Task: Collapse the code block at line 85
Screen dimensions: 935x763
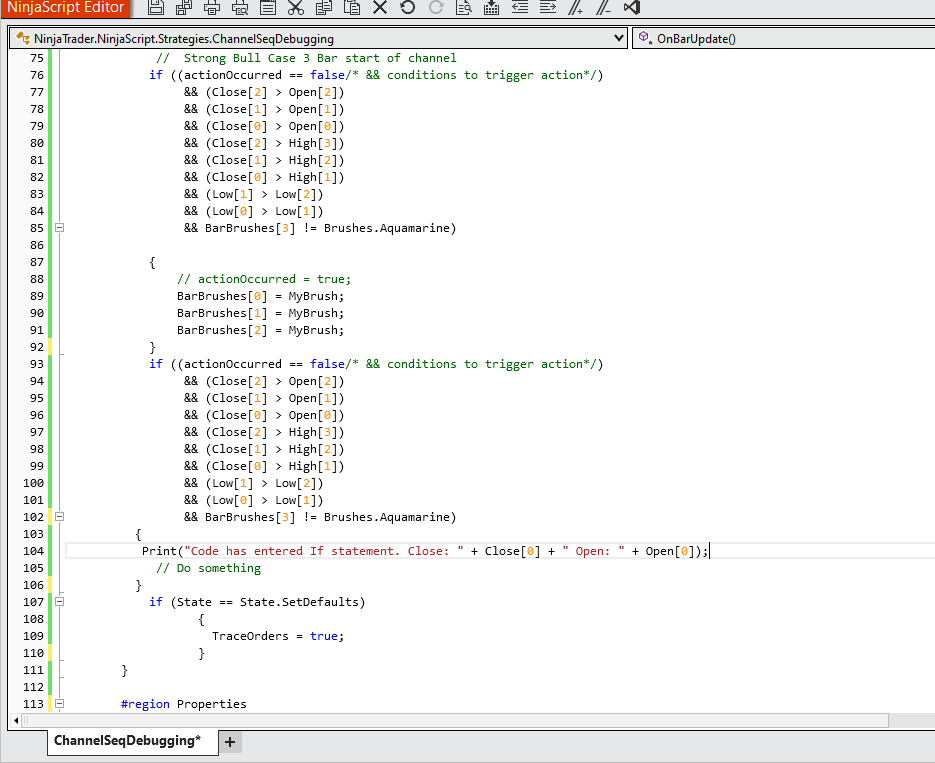Action: 59,228
